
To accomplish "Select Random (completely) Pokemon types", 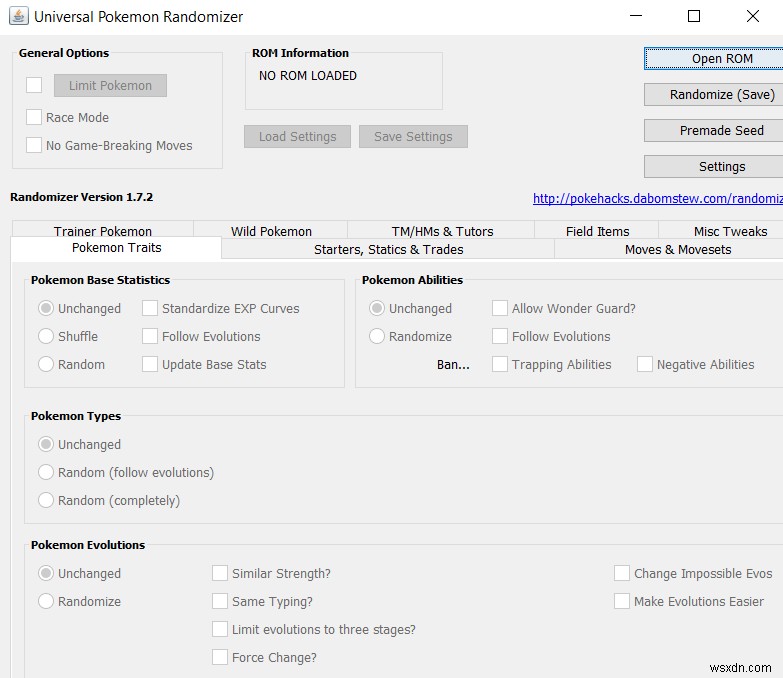I will 46,501.
